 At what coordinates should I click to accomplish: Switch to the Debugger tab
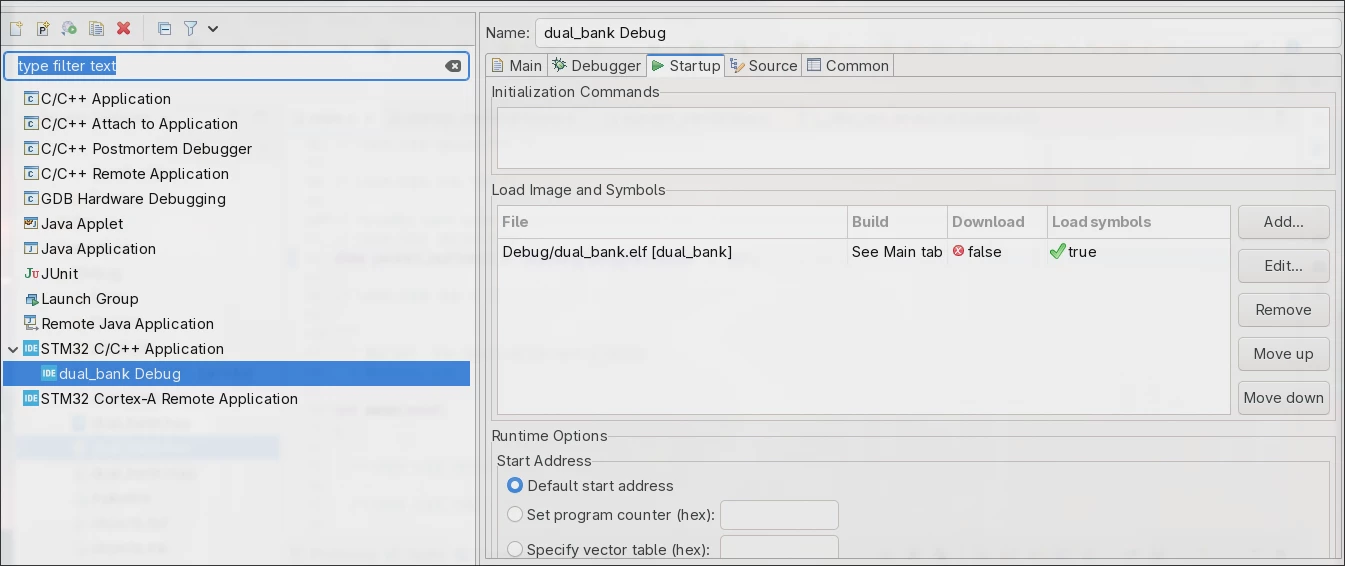point(596,66)
